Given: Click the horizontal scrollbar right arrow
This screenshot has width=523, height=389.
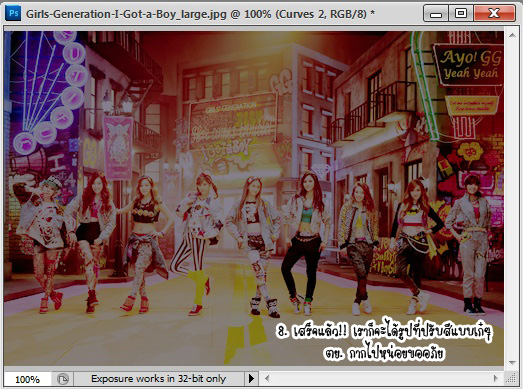Looking at the screenshot, I should point(496,378).
